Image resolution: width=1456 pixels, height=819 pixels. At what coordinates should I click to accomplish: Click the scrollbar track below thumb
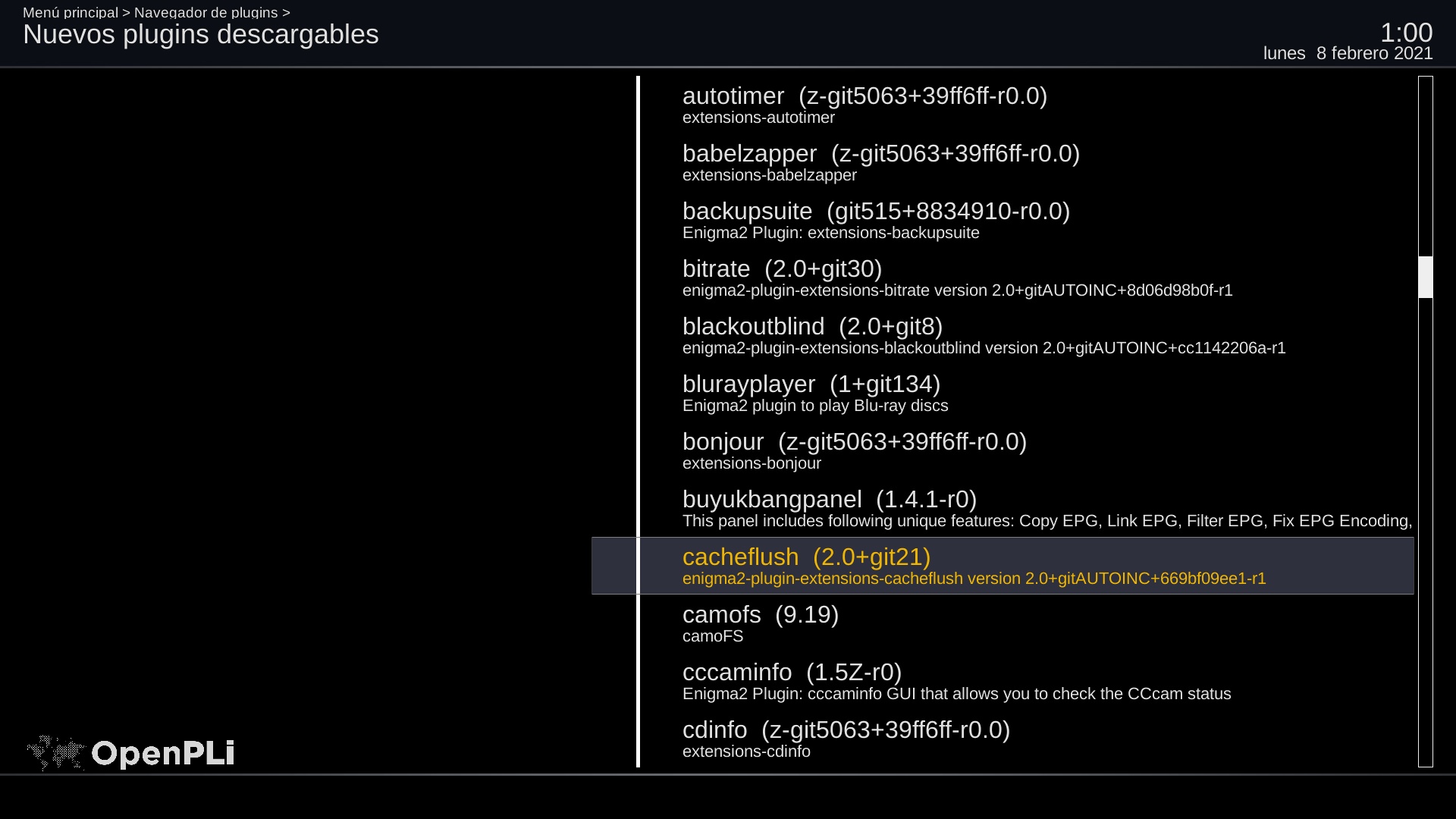1426,531
